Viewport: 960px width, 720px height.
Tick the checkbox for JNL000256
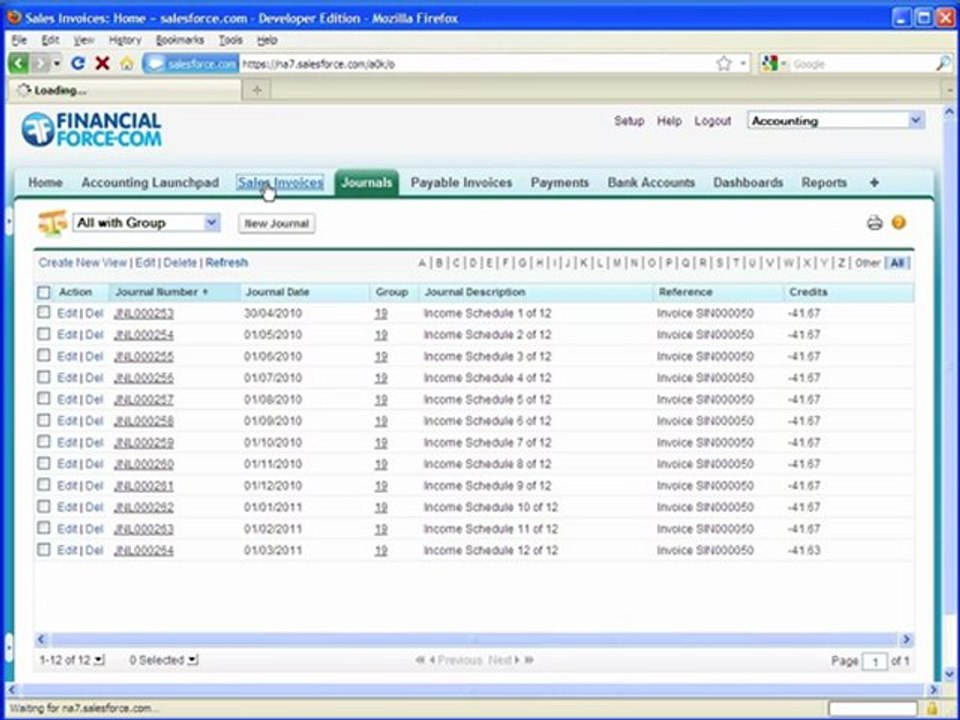[43, 377]
